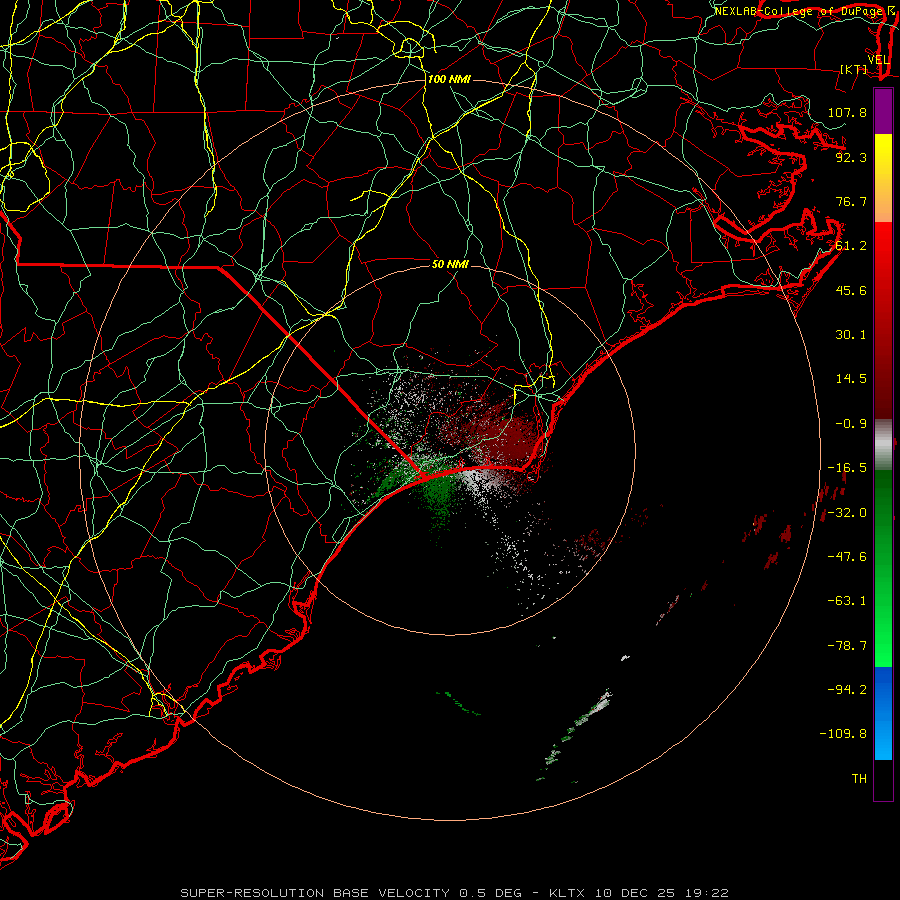The width and height of the screenshot is (900, 900).
Task: Select the "14.5" legend value
Action: [x=851, y=379]
